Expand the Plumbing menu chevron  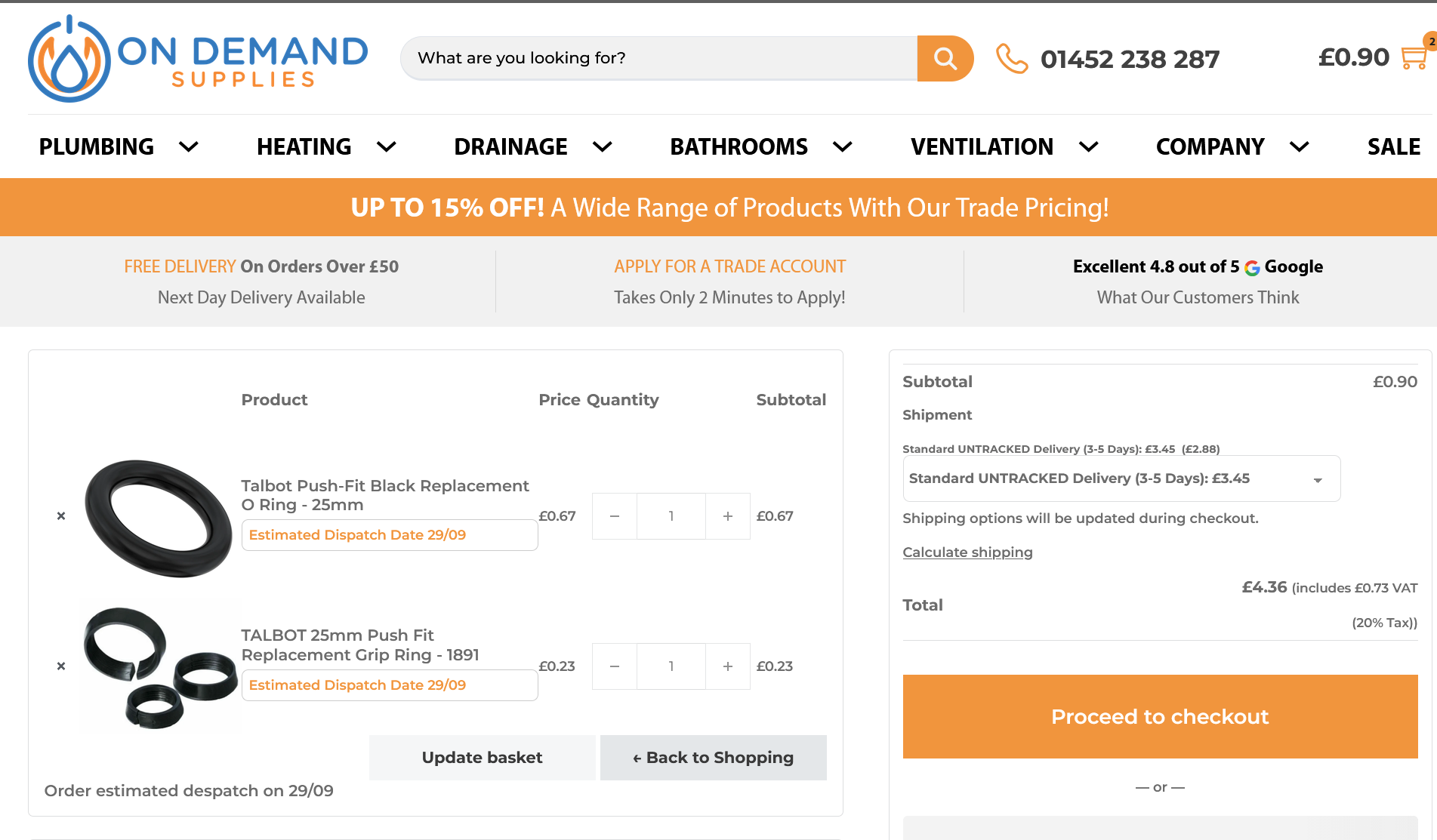click(x=189, y=146)
